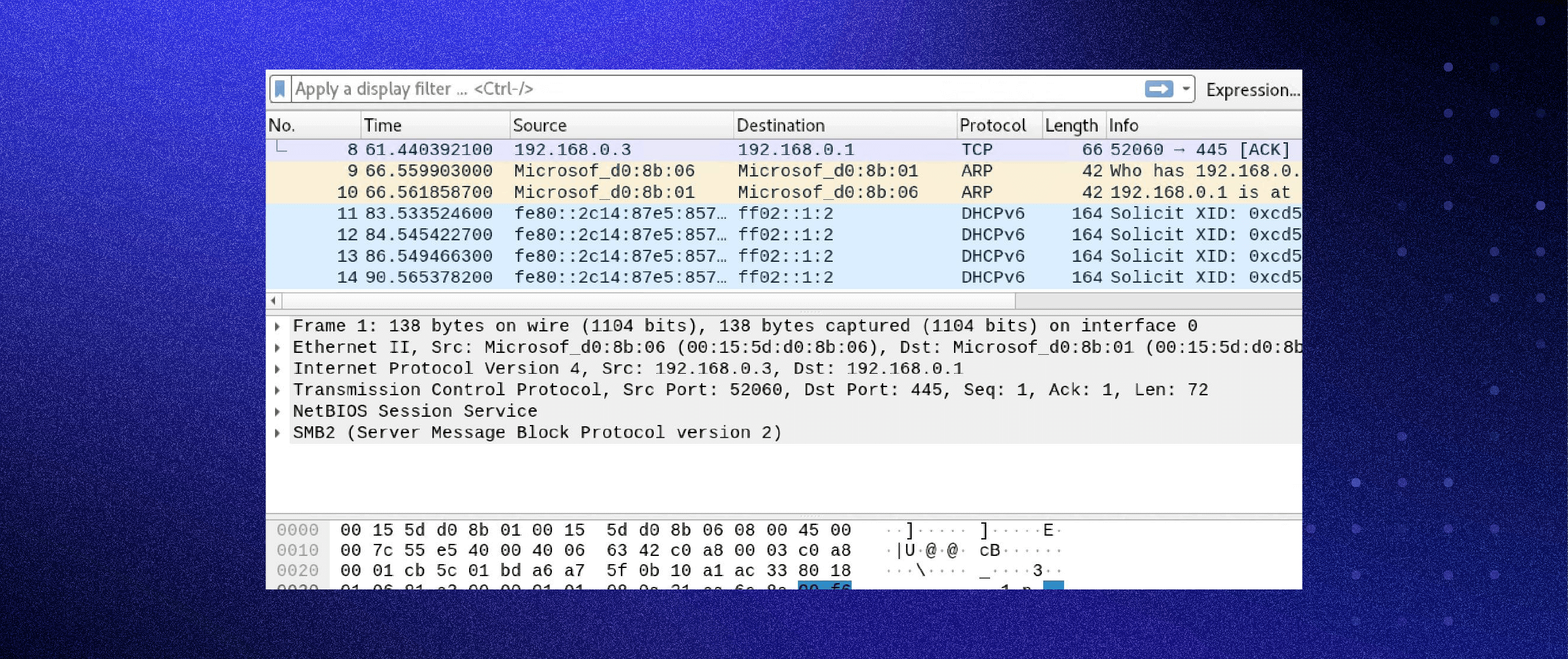Image resolution: width=1568 pixels, height=659 pixels.
Task: Click the highlighted hex bytes in dump
Action: pos(824,586)
